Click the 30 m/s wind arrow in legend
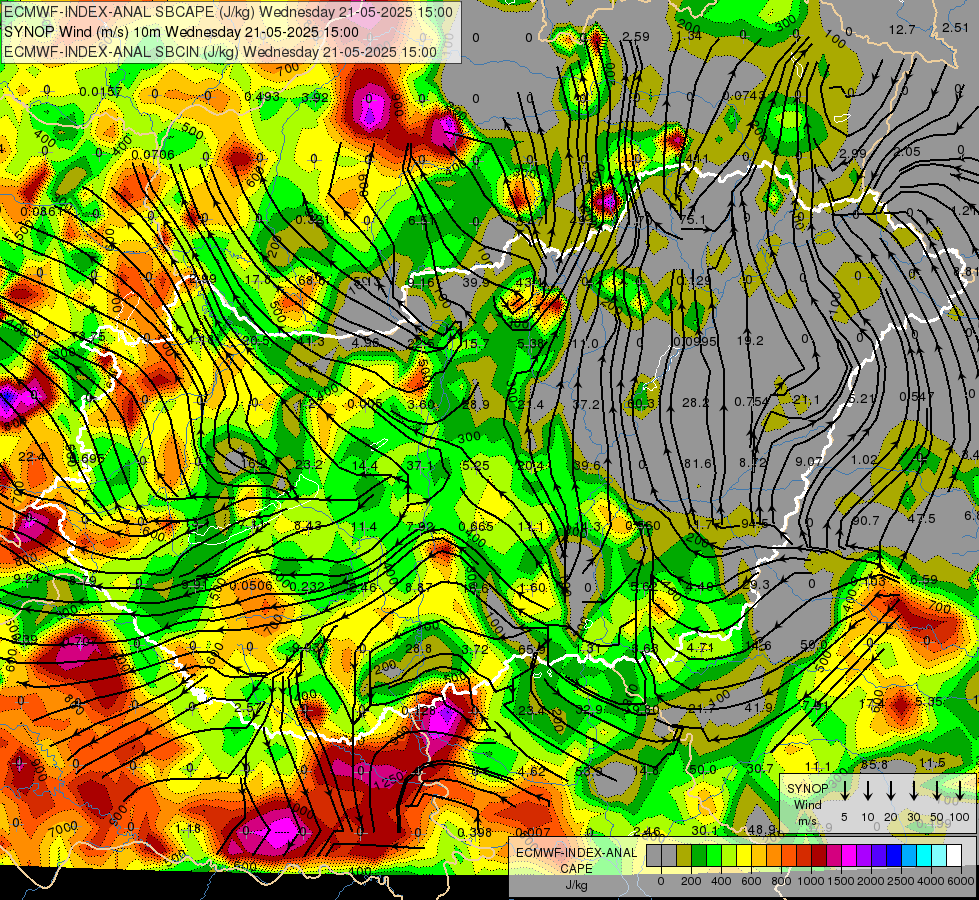Viewport: 979px width, 900px height. [x=913, y=790]
